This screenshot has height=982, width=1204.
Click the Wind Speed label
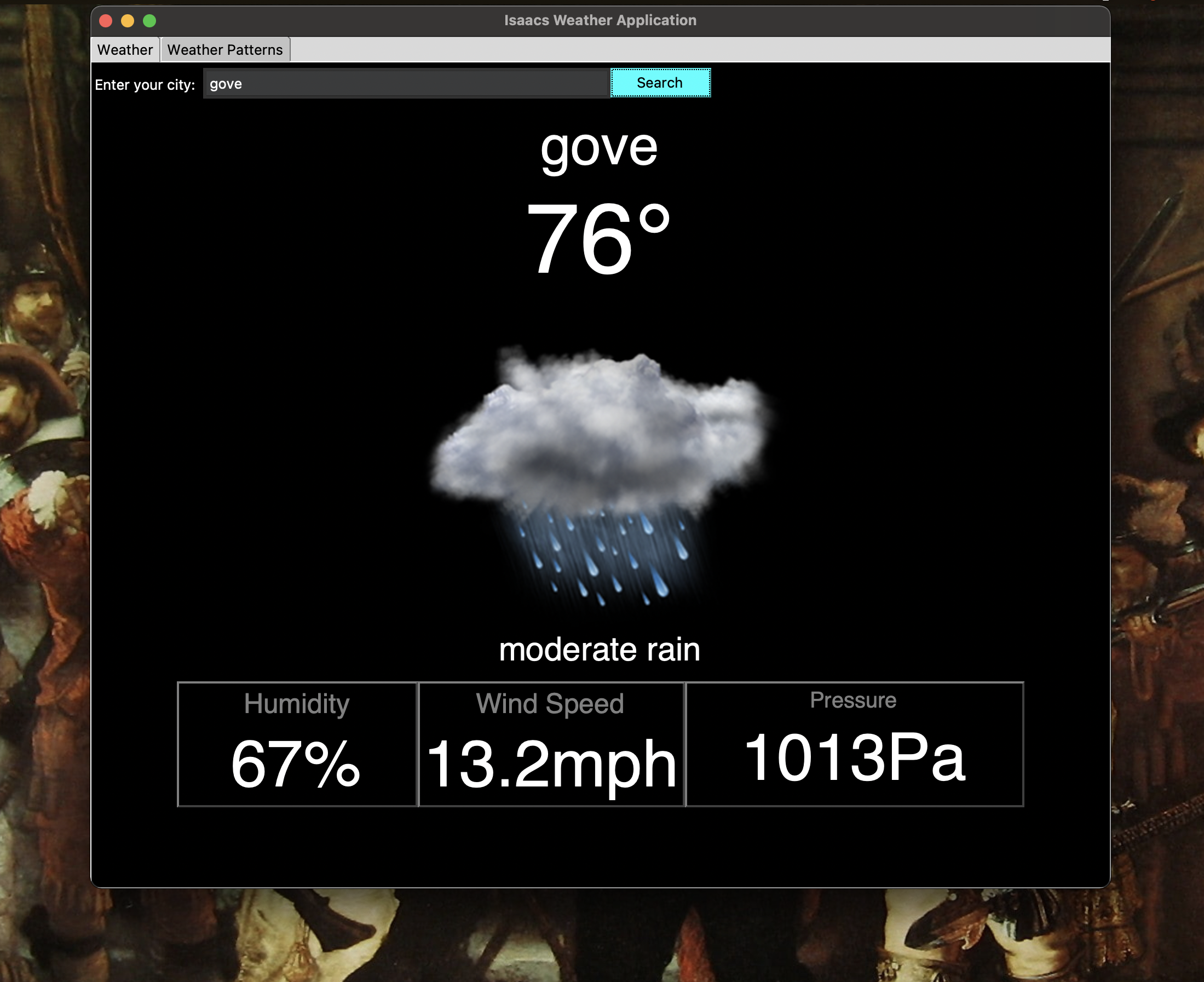coord(550,704)
